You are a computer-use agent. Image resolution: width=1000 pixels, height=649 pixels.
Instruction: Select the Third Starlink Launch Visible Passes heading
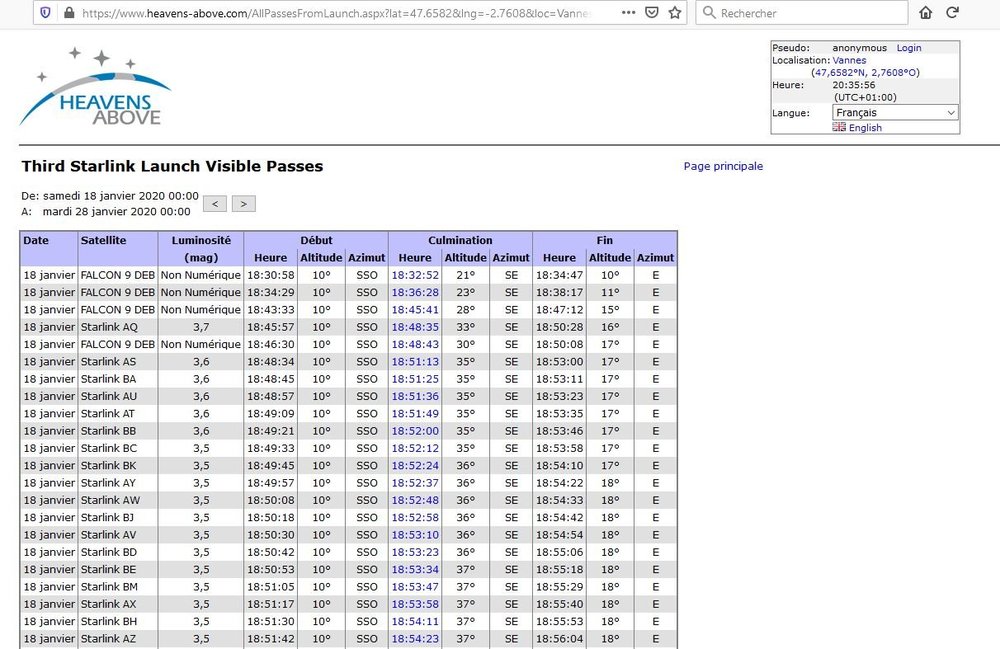click(172, 166)
